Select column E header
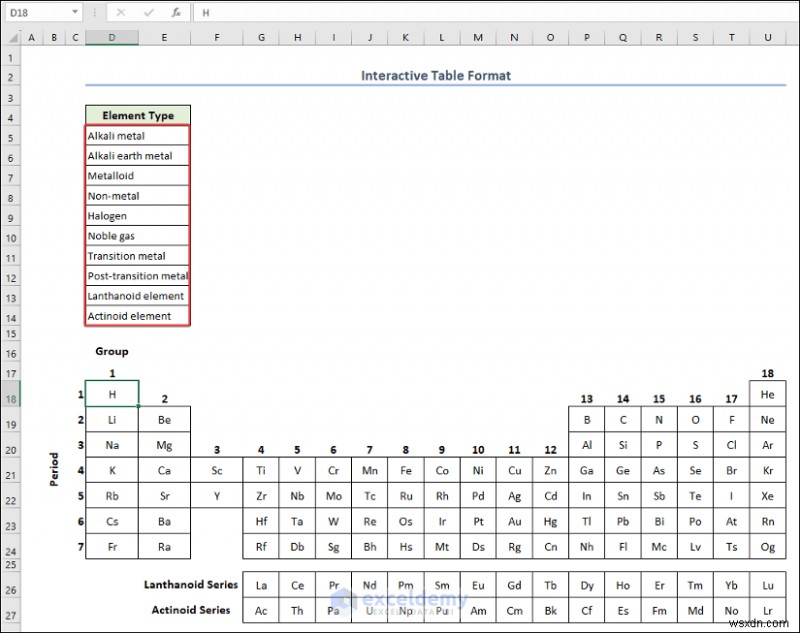This screenshot has width=800, height=633. (164, 37)
